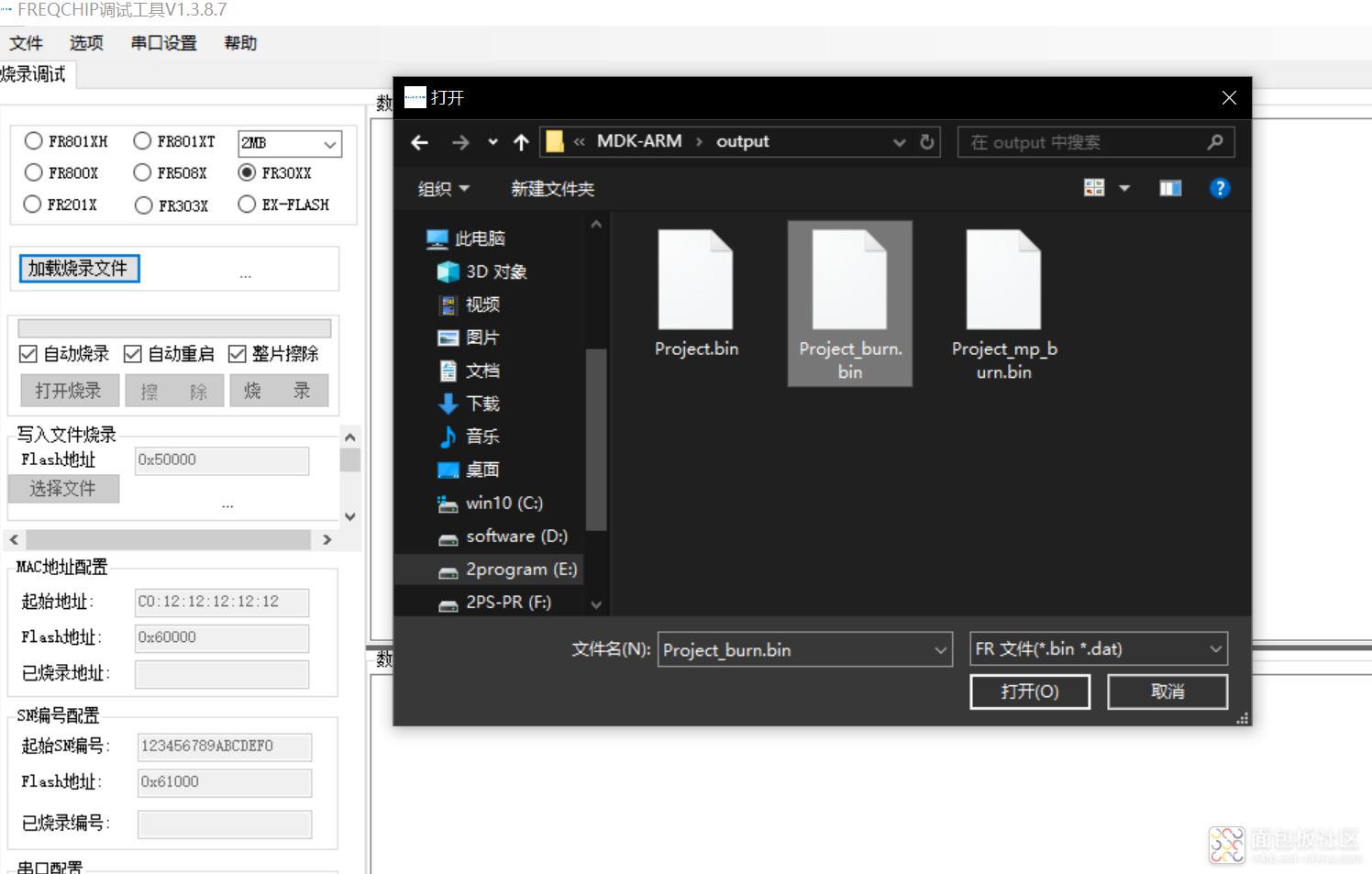Image resolution: width=1372 pixels, height=874 pixels.
Task: Select the Project_mp_burn.bin file
Action: point(1004,305)
